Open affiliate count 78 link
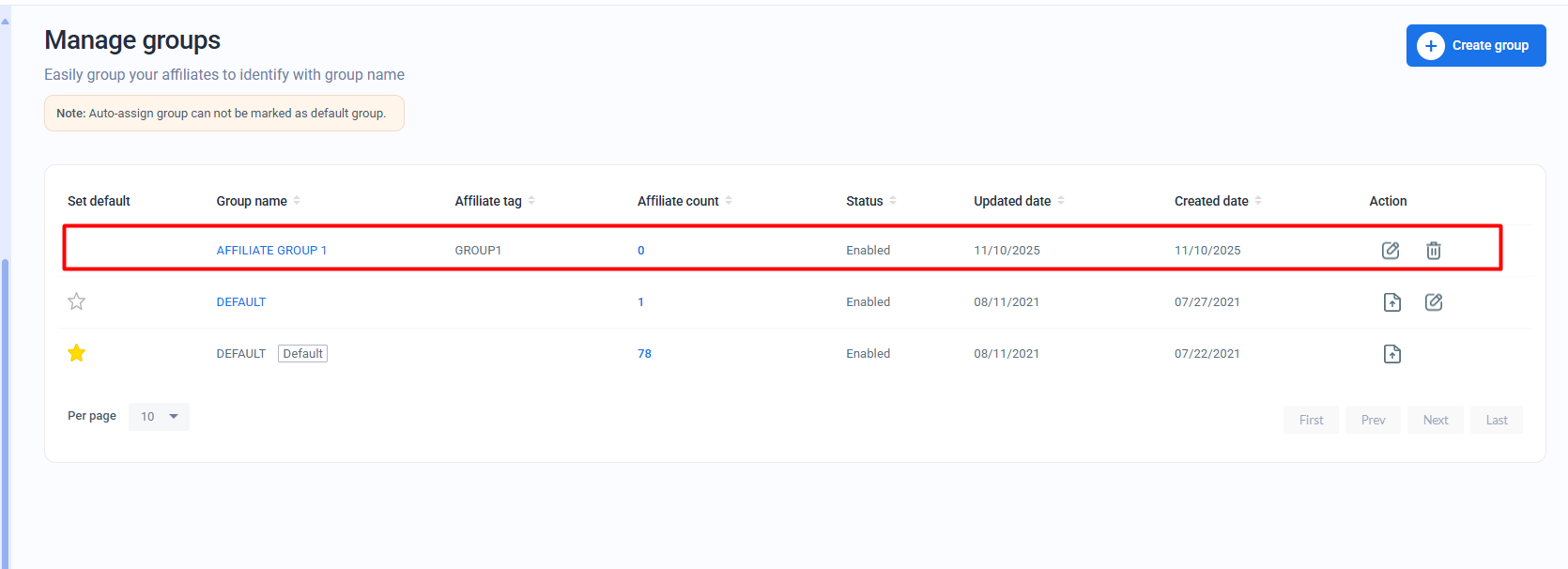 click(644, 354)
